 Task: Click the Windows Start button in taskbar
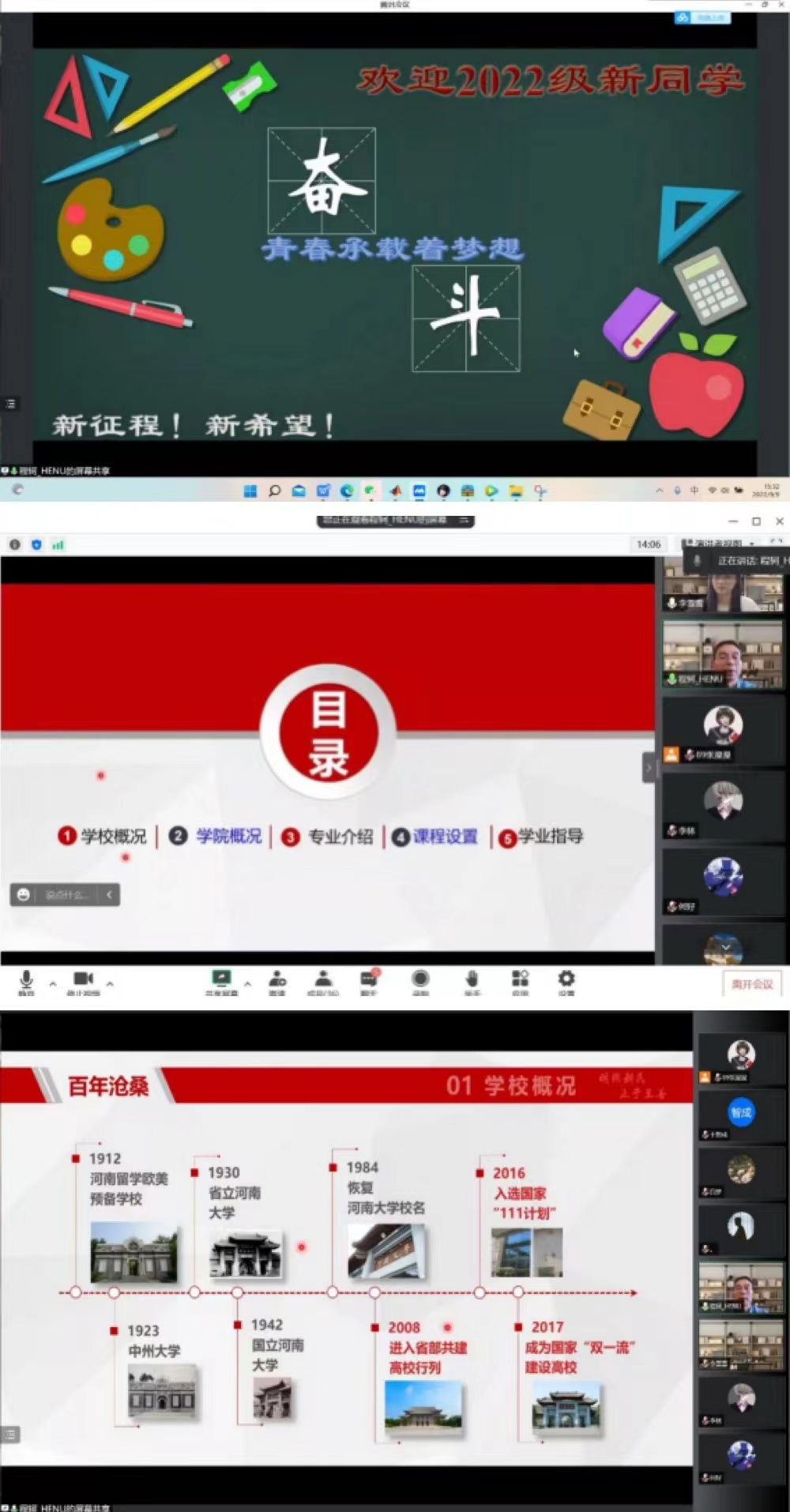pyautogui.click(x=250, y=491)
